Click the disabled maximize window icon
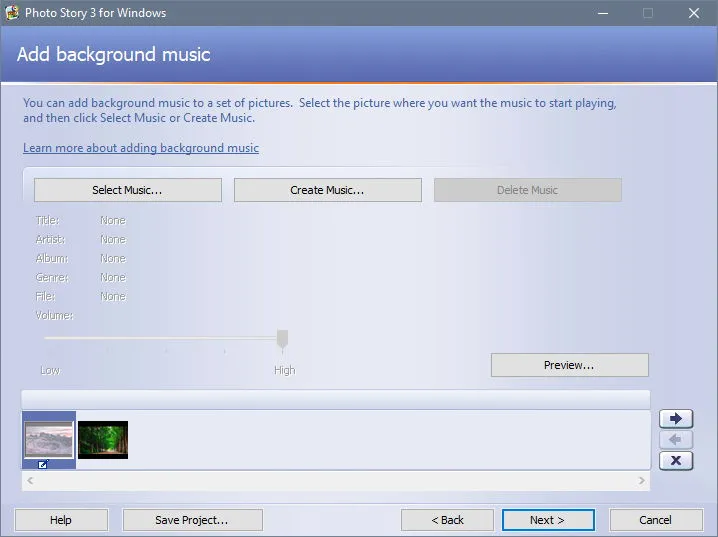Screen dimensions: 718x537 [648, 13]
